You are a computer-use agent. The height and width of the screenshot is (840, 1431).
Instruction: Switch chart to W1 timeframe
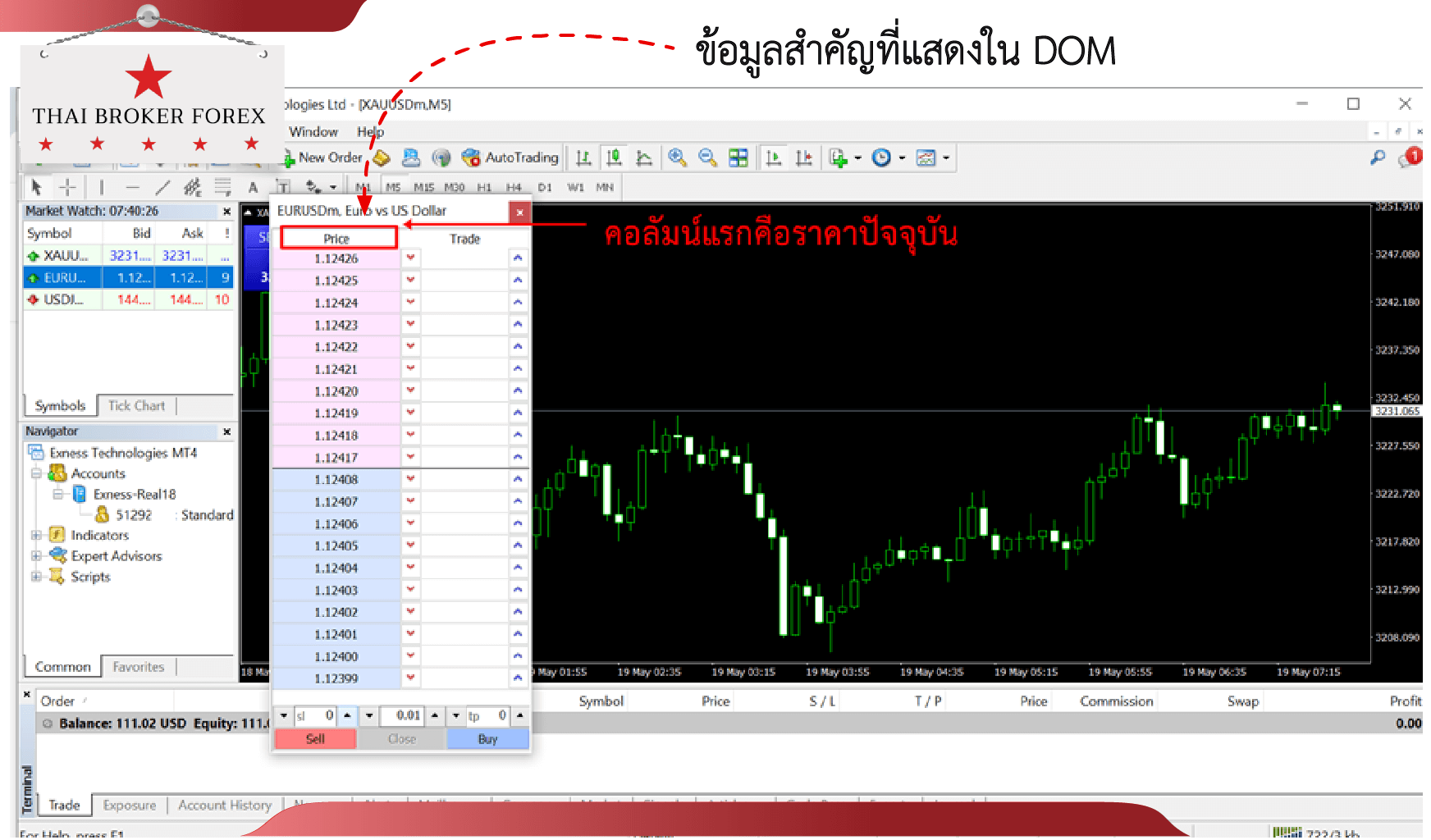point(575,187)
